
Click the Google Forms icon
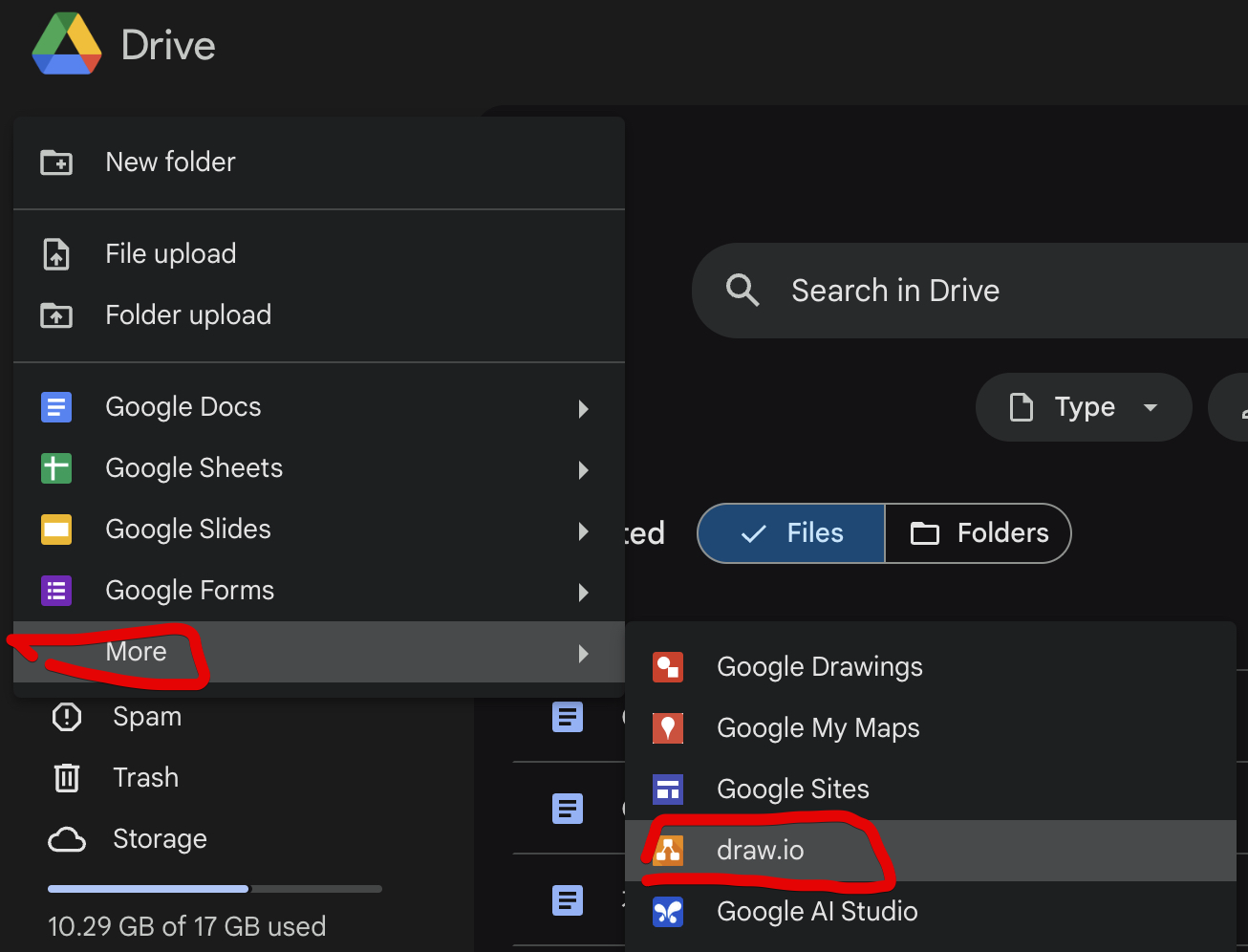56,591
